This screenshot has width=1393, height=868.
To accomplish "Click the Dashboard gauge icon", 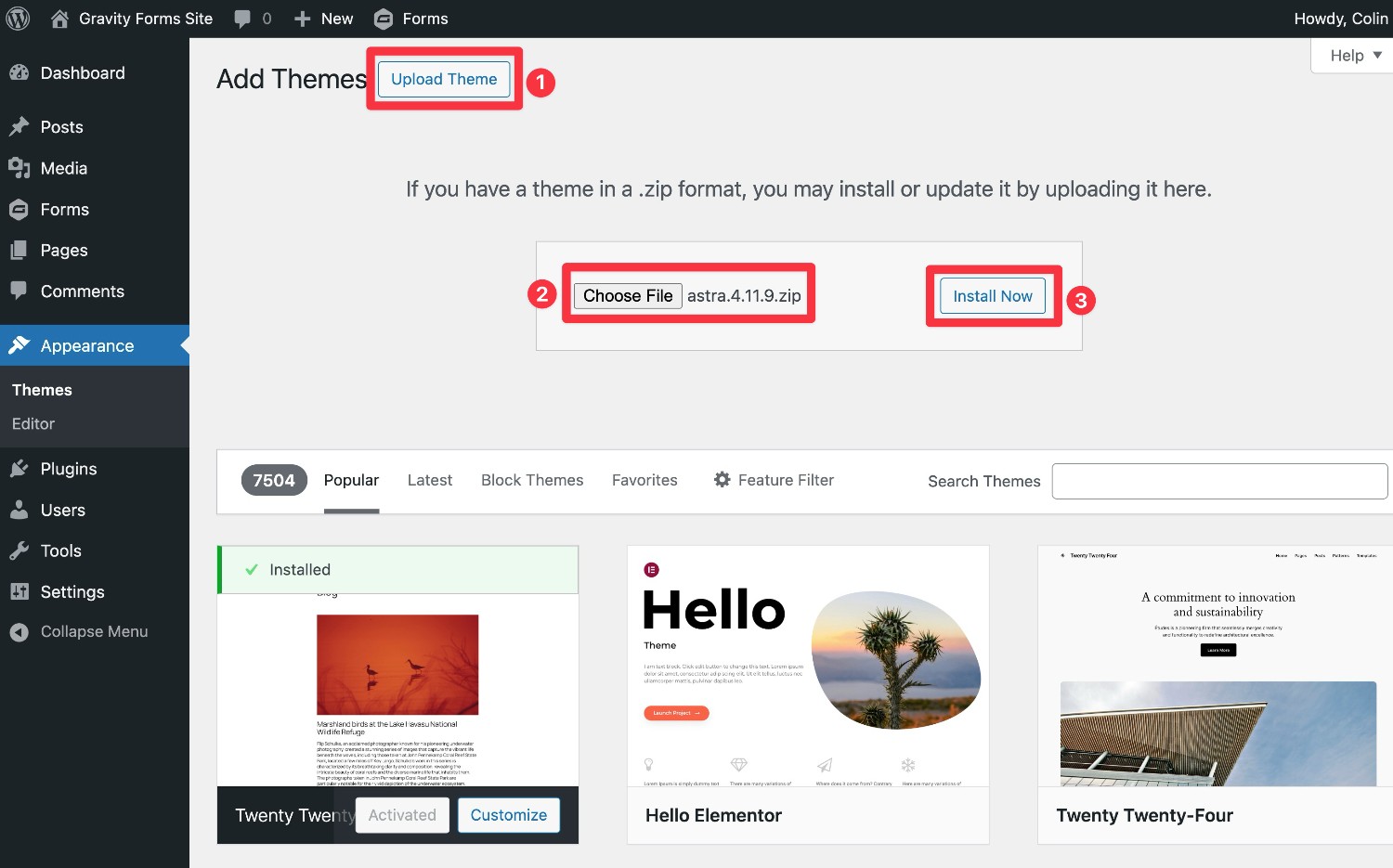I will (x=19, y=72).
